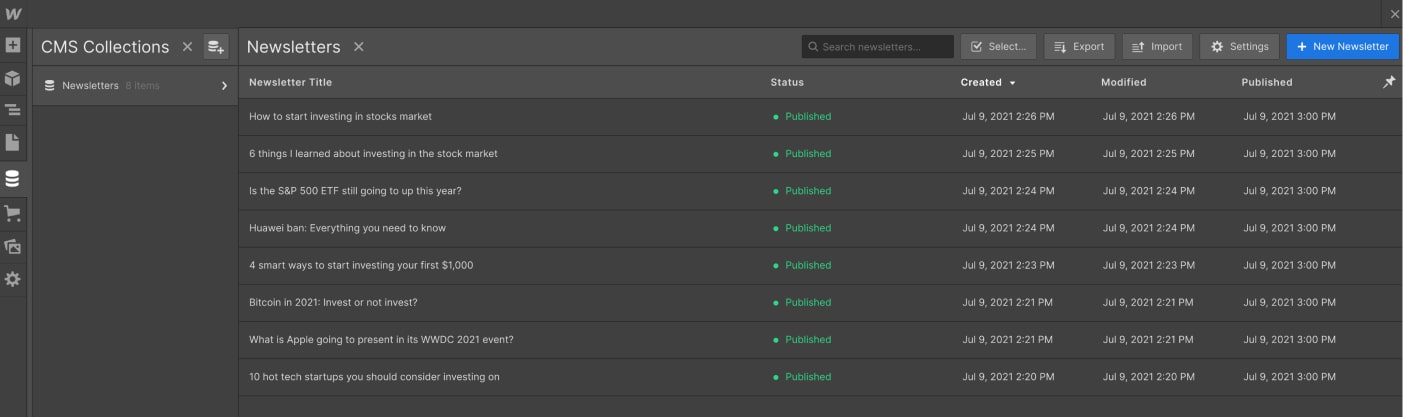Sort by Status column header
This screenshot has width=1403, height=417.
tap(787, 82)
